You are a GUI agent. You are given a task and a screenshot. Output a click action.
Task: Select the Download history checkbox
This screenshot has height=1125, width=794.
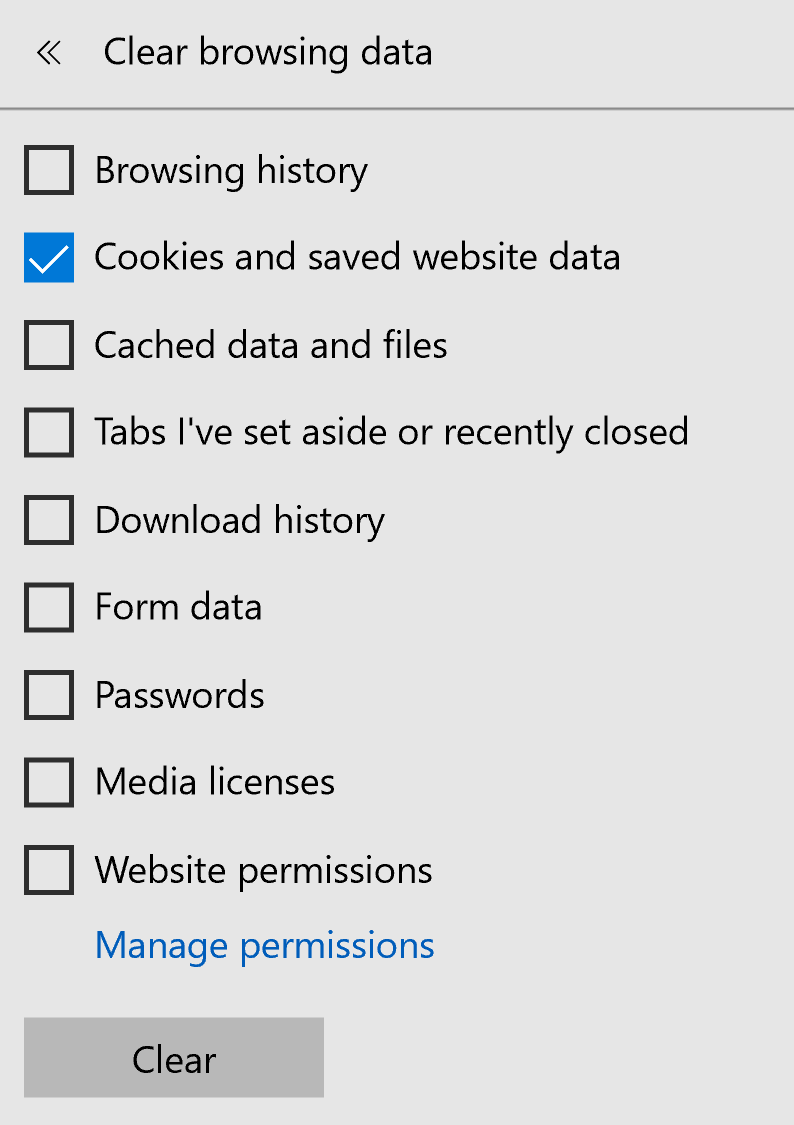tap(49, 520)
